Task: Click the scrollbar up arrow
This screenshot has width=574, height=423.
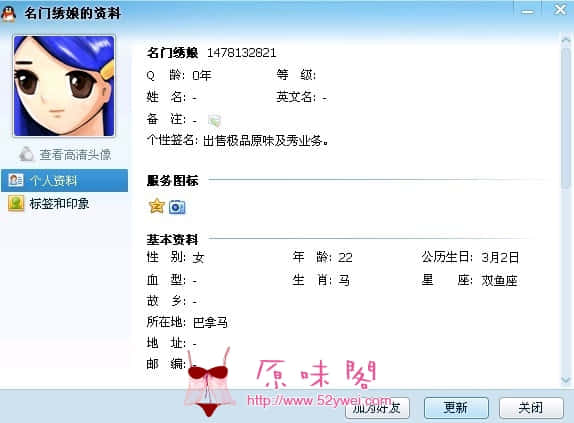Action: (566, 39)
